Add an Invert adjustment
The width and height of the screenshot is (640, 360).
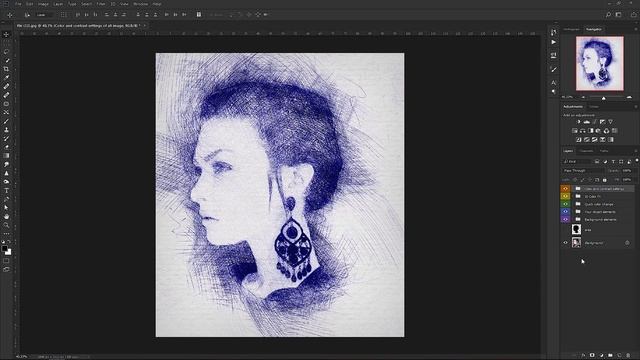coord(578,140)
